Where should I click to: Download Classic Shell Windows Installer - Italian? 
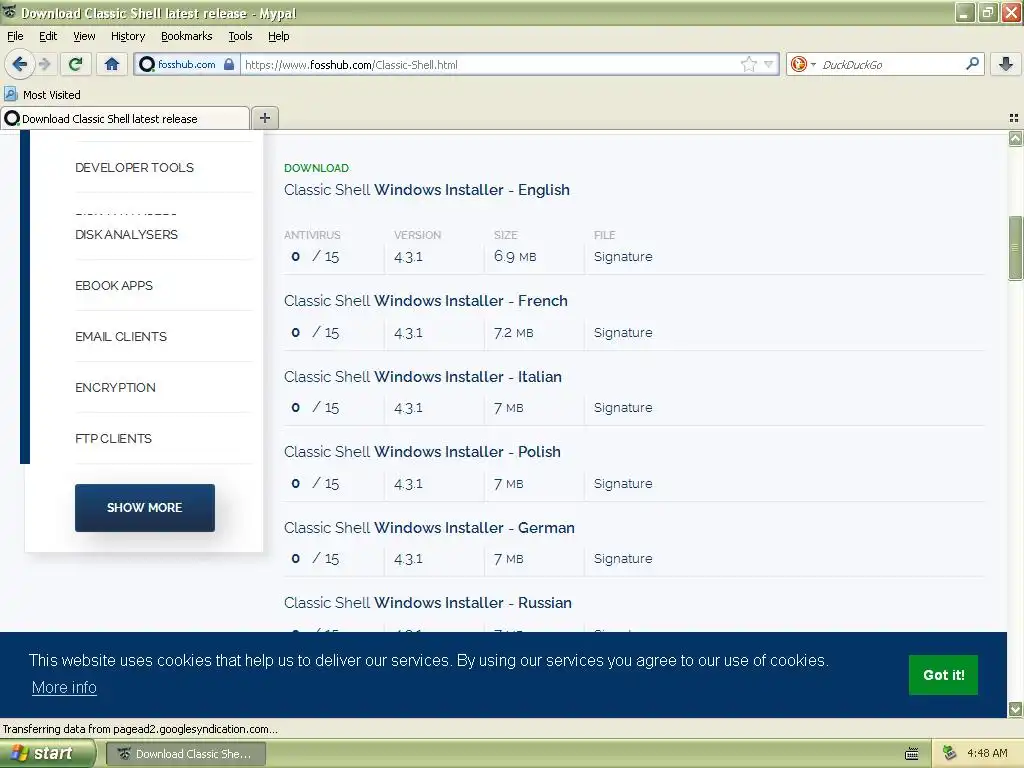coord(423,377)
